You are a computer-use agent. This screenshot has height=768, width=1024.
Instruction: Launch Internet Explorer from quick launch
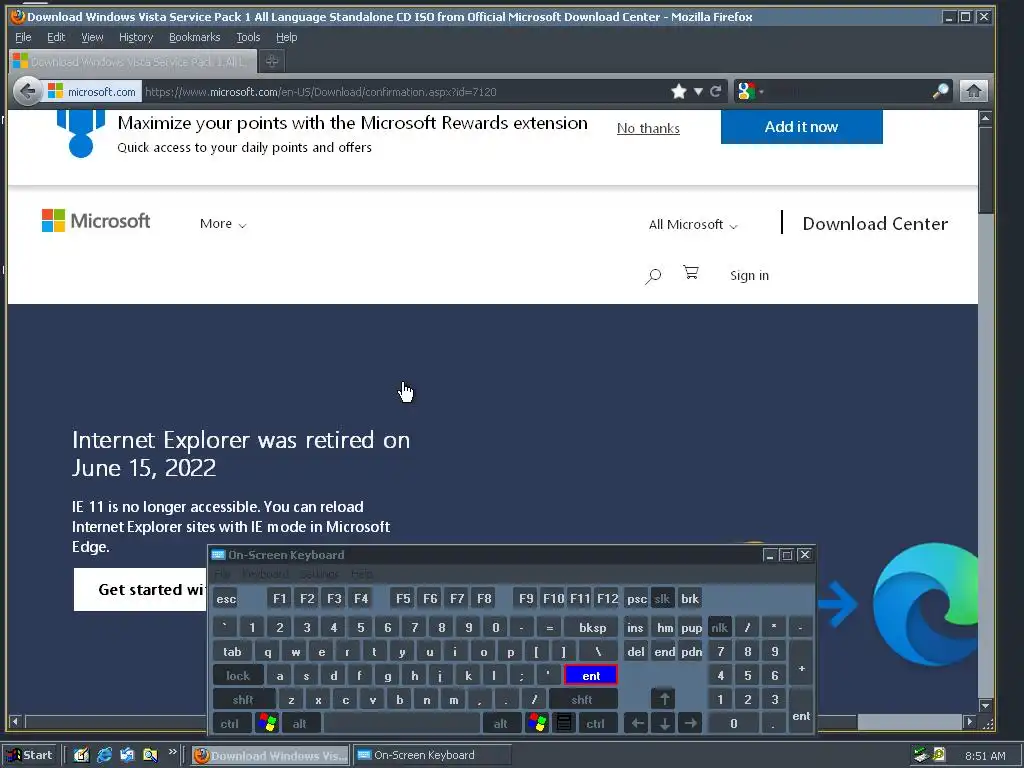click(x=104, y=755)
